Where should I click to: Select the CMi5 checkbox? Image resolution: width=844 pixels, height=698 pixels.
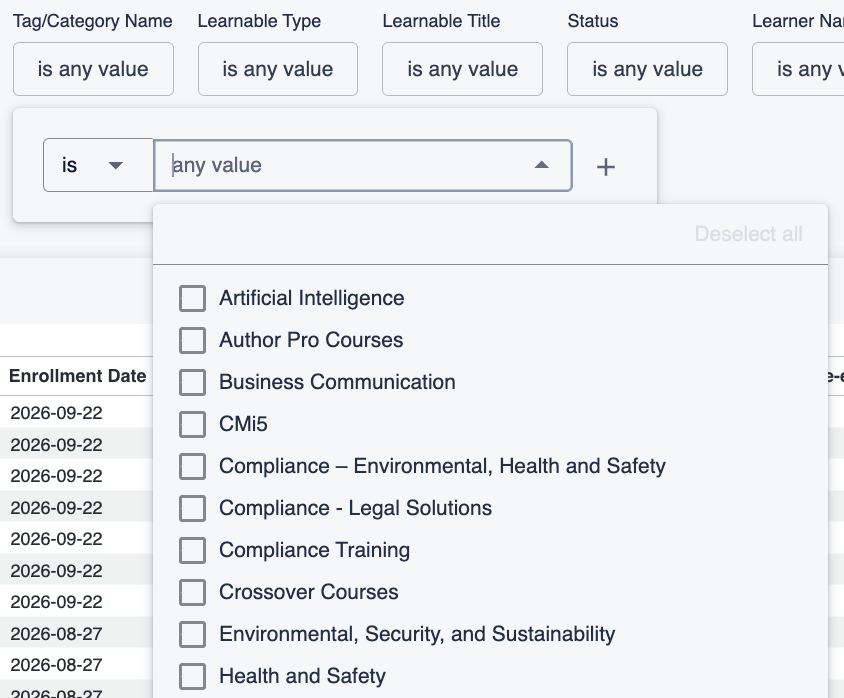pos(192,424)
